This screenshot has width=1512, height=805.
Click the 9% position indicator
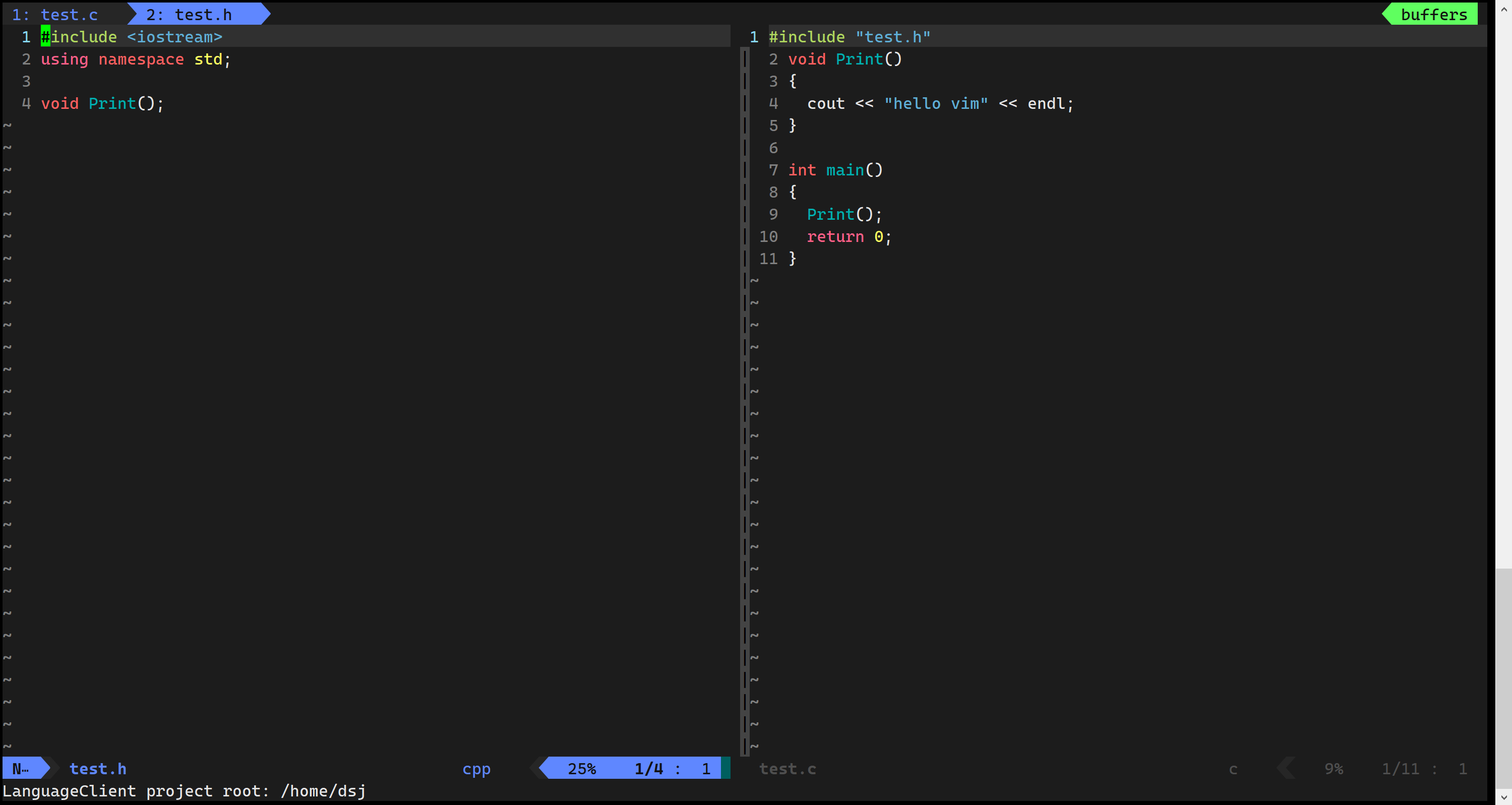(x=1334, y=769)
